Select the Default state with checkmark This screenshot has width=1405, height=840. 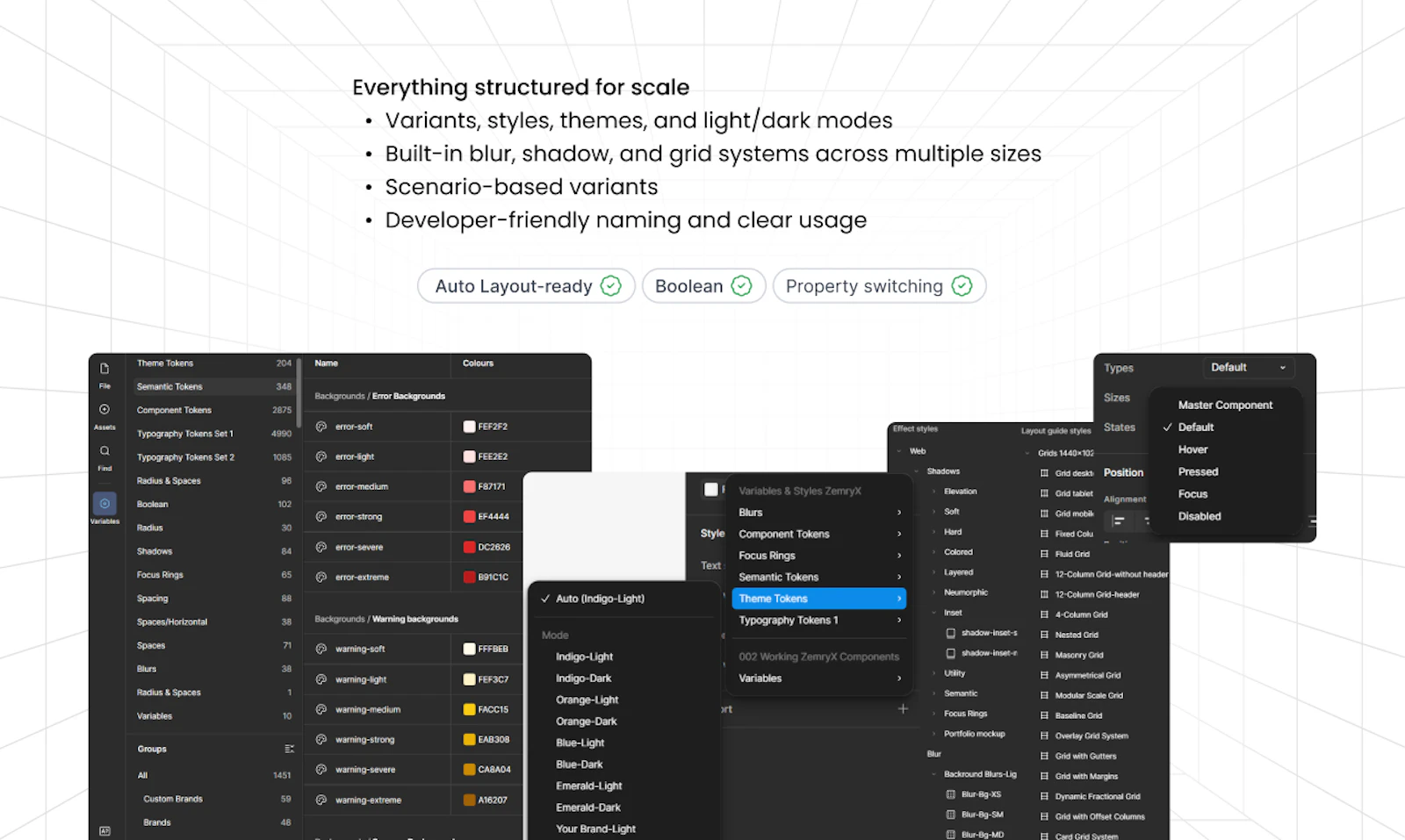[1196, 427]
